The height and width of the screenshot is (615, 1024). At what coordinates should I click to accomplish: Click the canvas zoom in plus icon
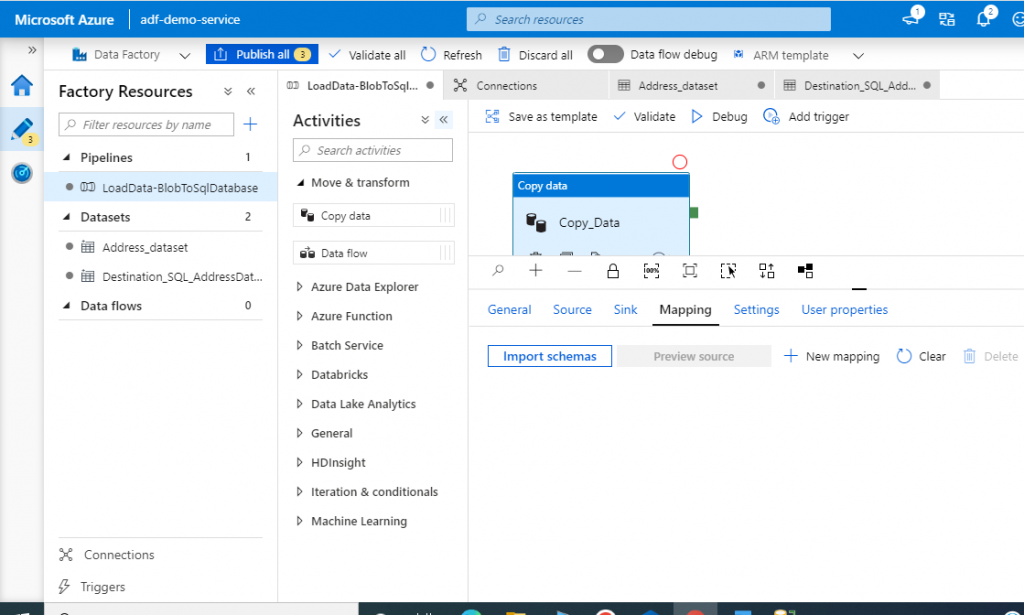click(x=536, y=270)
